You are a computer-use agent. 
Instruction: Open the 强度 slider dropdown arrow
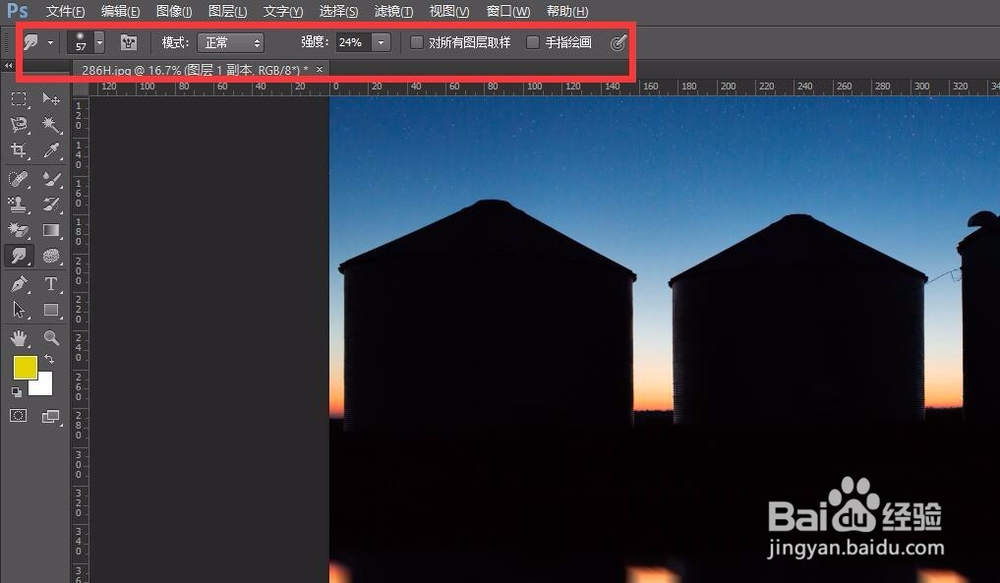pos(381,43)
